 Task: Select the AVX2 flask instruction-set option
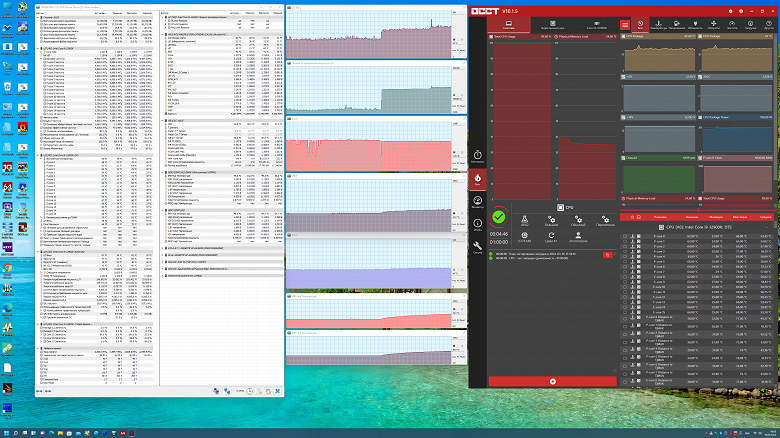click(524, 220)
